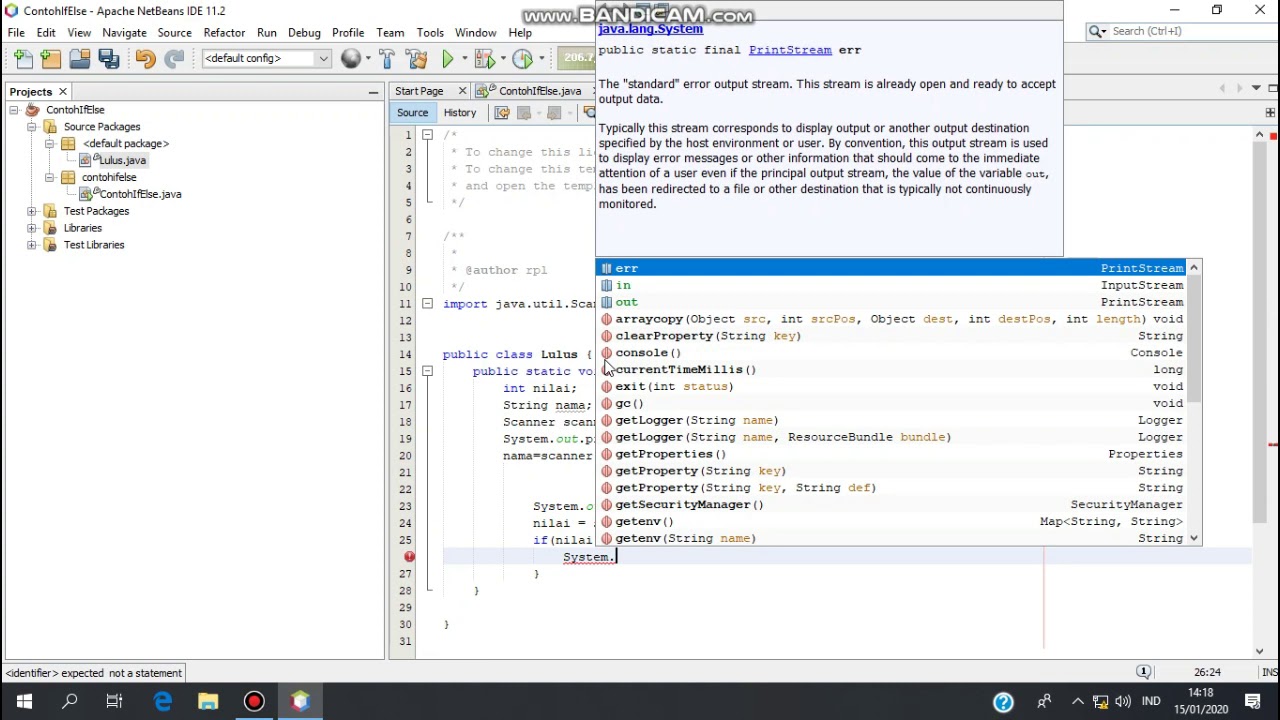Screen dimensions: 1280x720
Task: Switch editor to History view
Action: (460, 113)
